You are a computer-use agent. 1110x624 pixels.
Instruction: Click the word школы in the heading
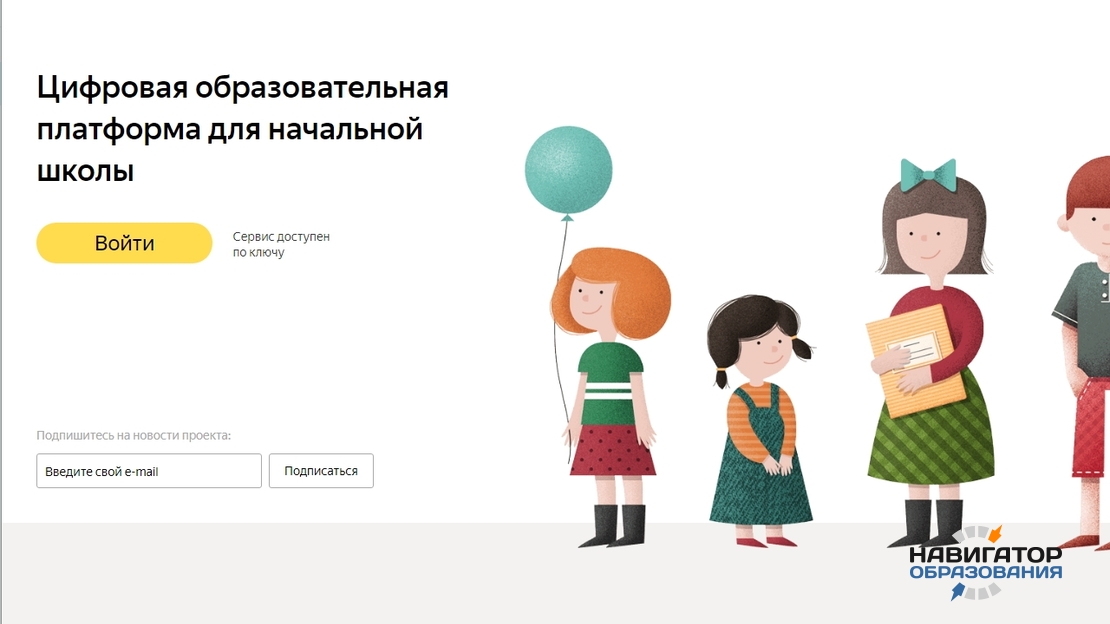[85, 171]
